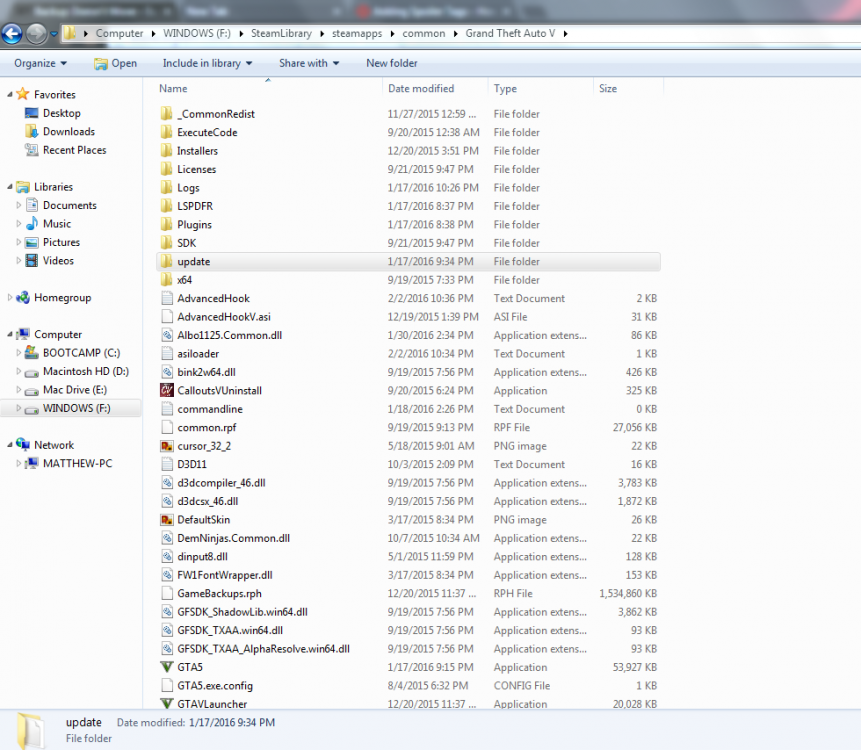Image resolution: width=861 pixels, height=750 pixels.
Task: Collapse the Libraries tree section
Action: tap(10, 187)
